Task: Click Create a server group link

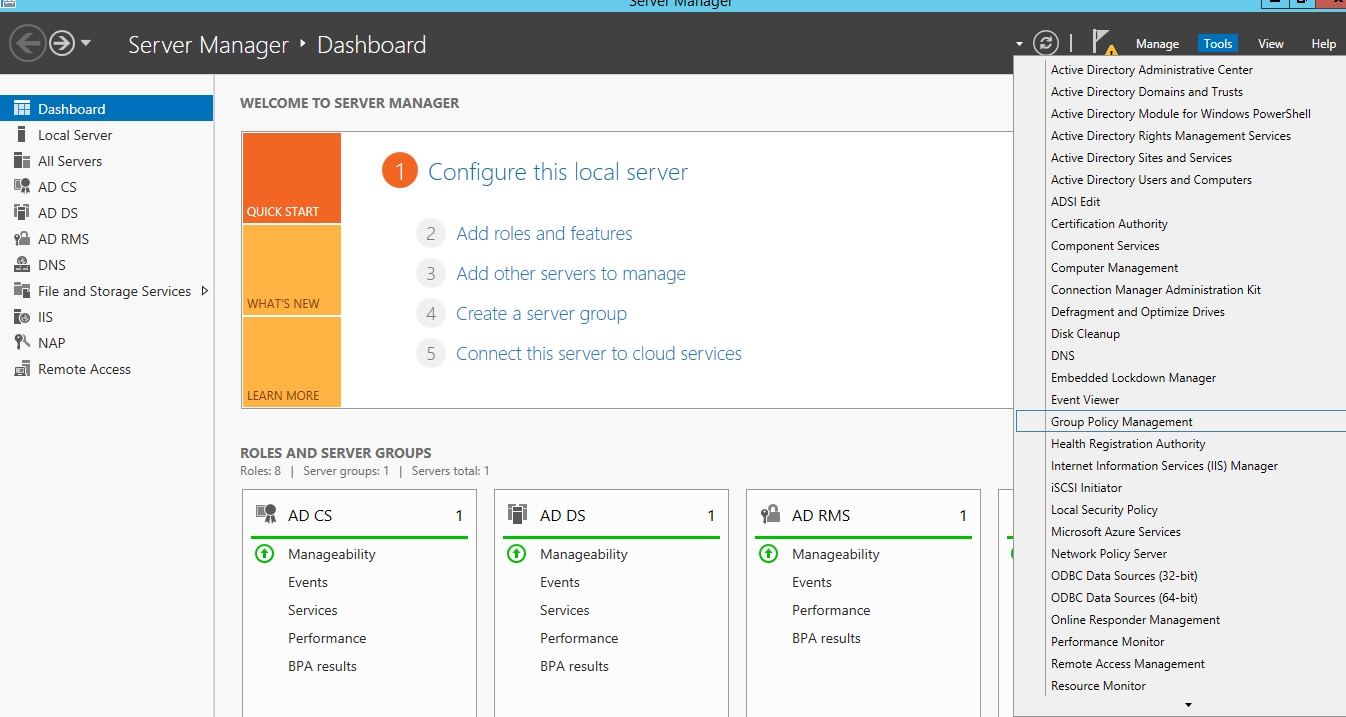Action: click(x=541, y=314)
